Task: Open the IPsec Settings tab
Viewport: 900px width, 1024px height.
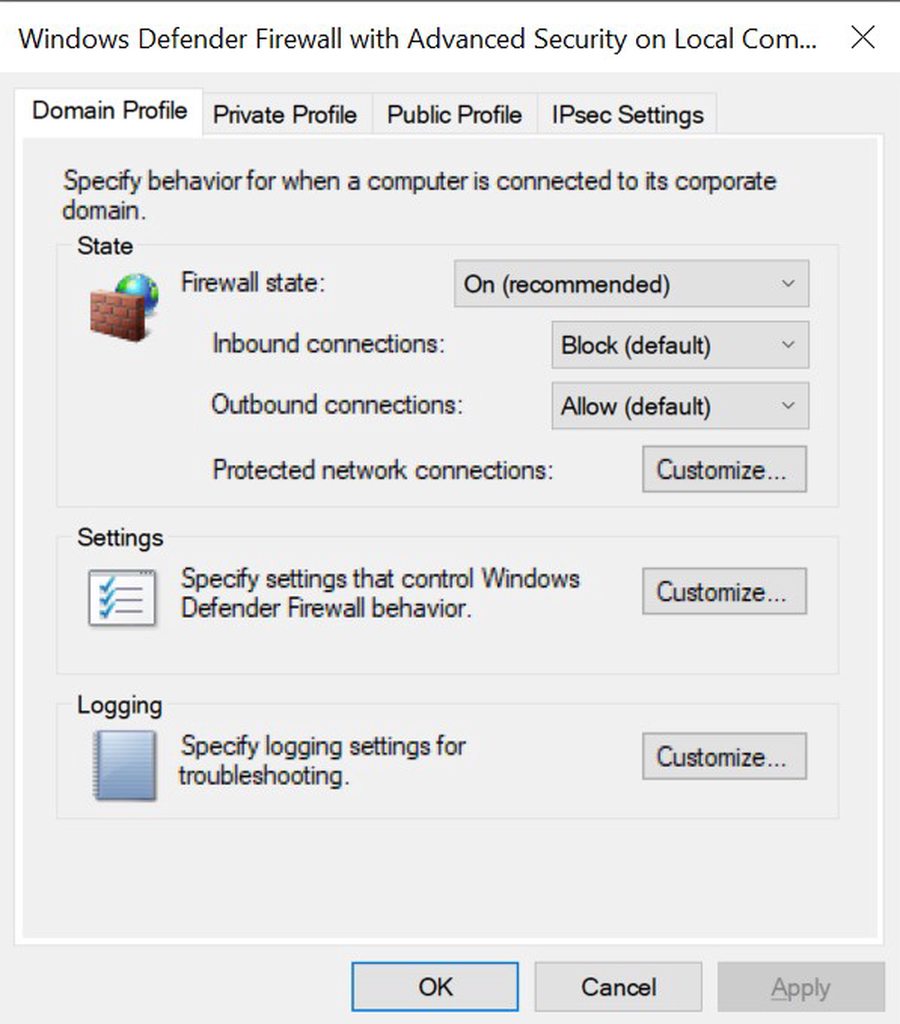Action: [628, 114]
